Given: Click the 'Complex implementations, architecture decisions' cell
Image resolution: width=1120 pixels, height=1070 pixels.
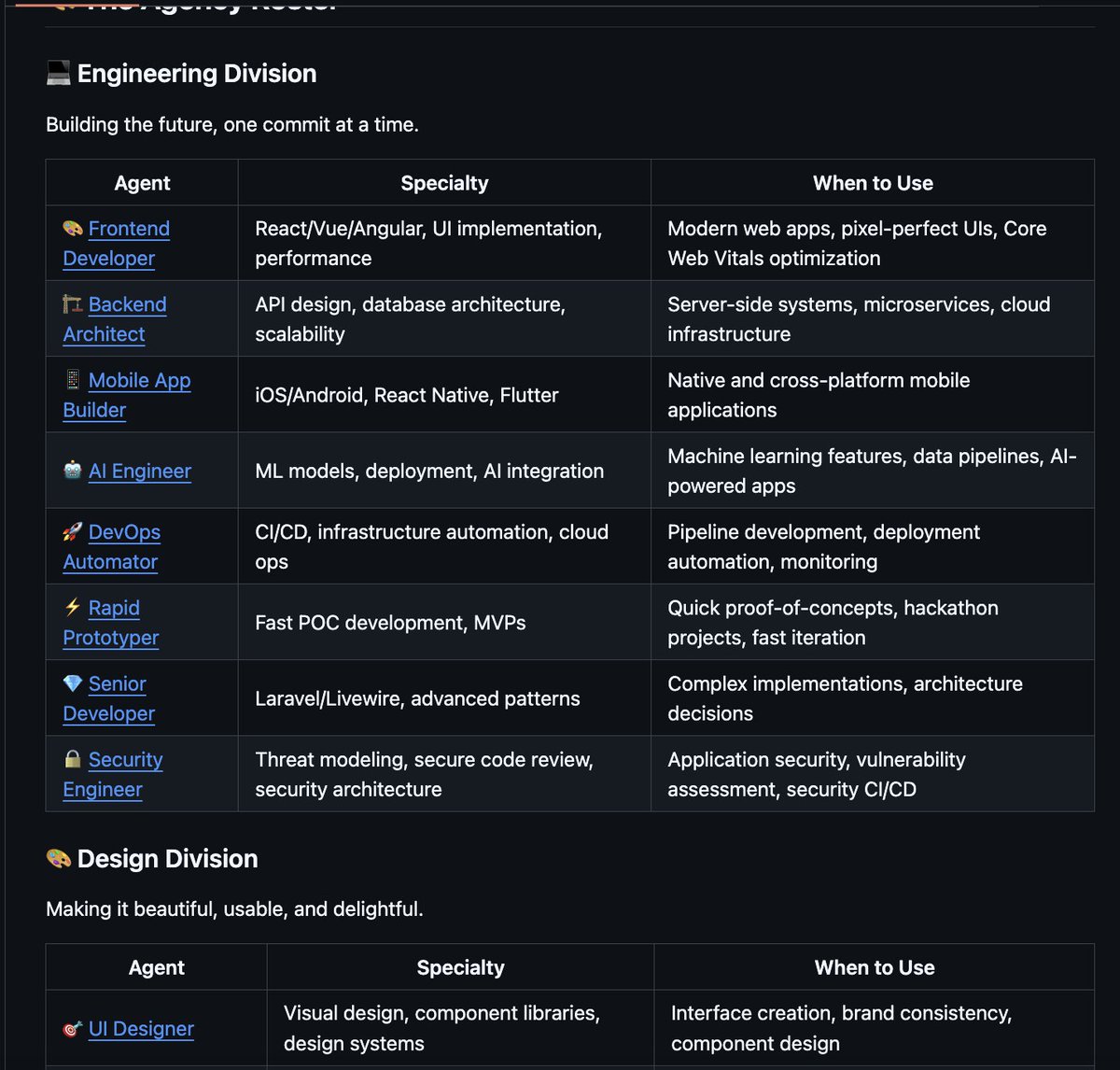Looking at the screenshot, I should 873,697.
